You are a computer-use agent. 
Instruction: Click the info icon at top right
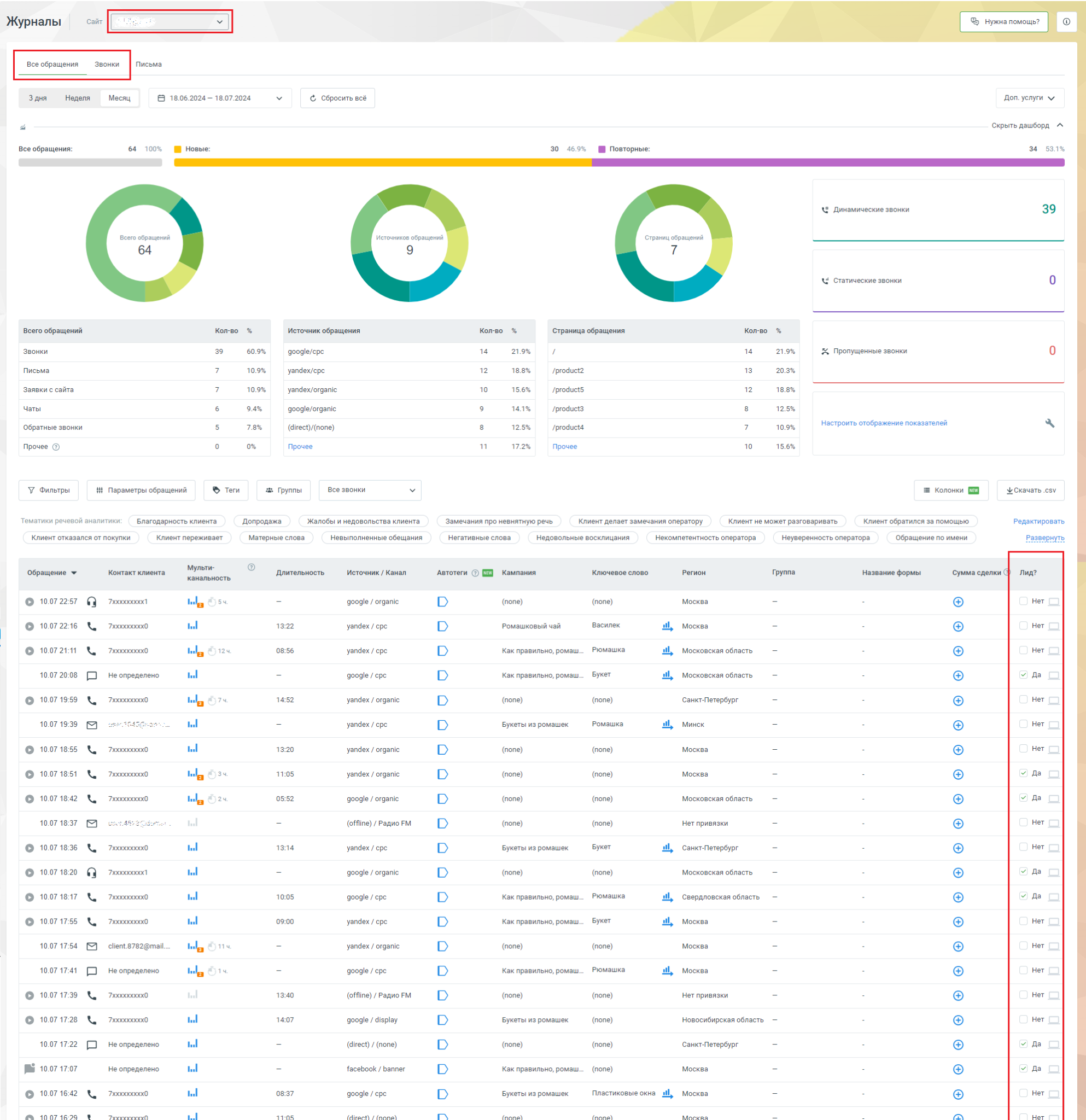coord(1066,22)
